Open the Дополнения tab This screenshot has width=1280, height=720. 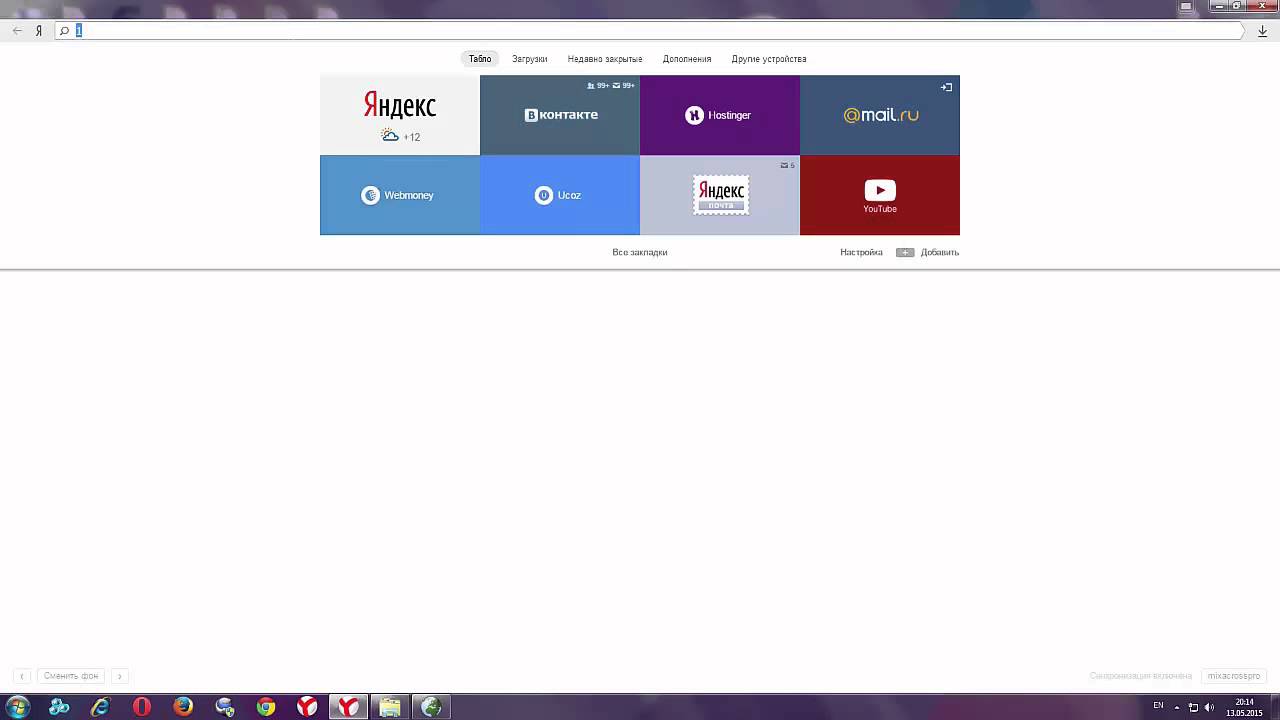687,59
